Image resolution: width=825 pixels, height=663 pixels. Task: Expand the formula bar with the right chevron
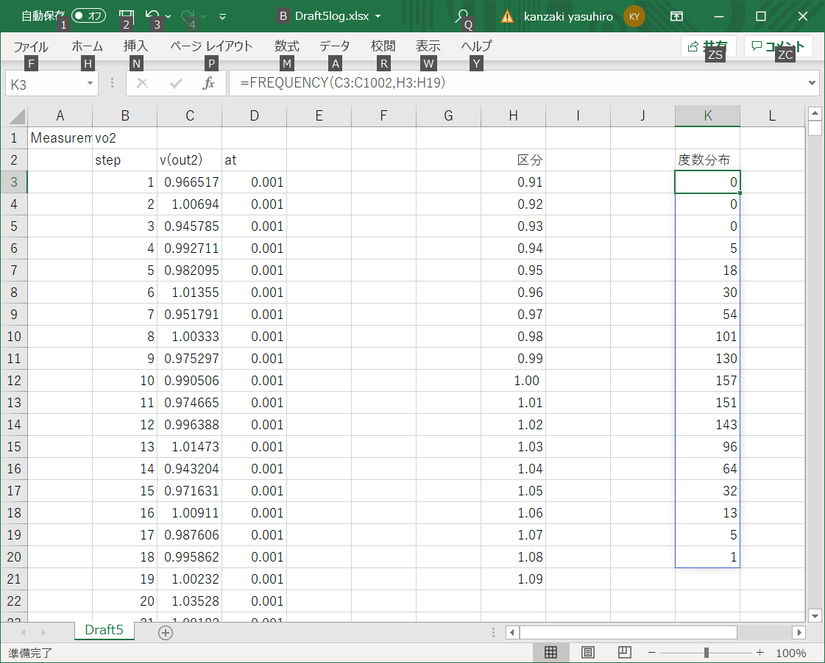[x=811, y=84]
